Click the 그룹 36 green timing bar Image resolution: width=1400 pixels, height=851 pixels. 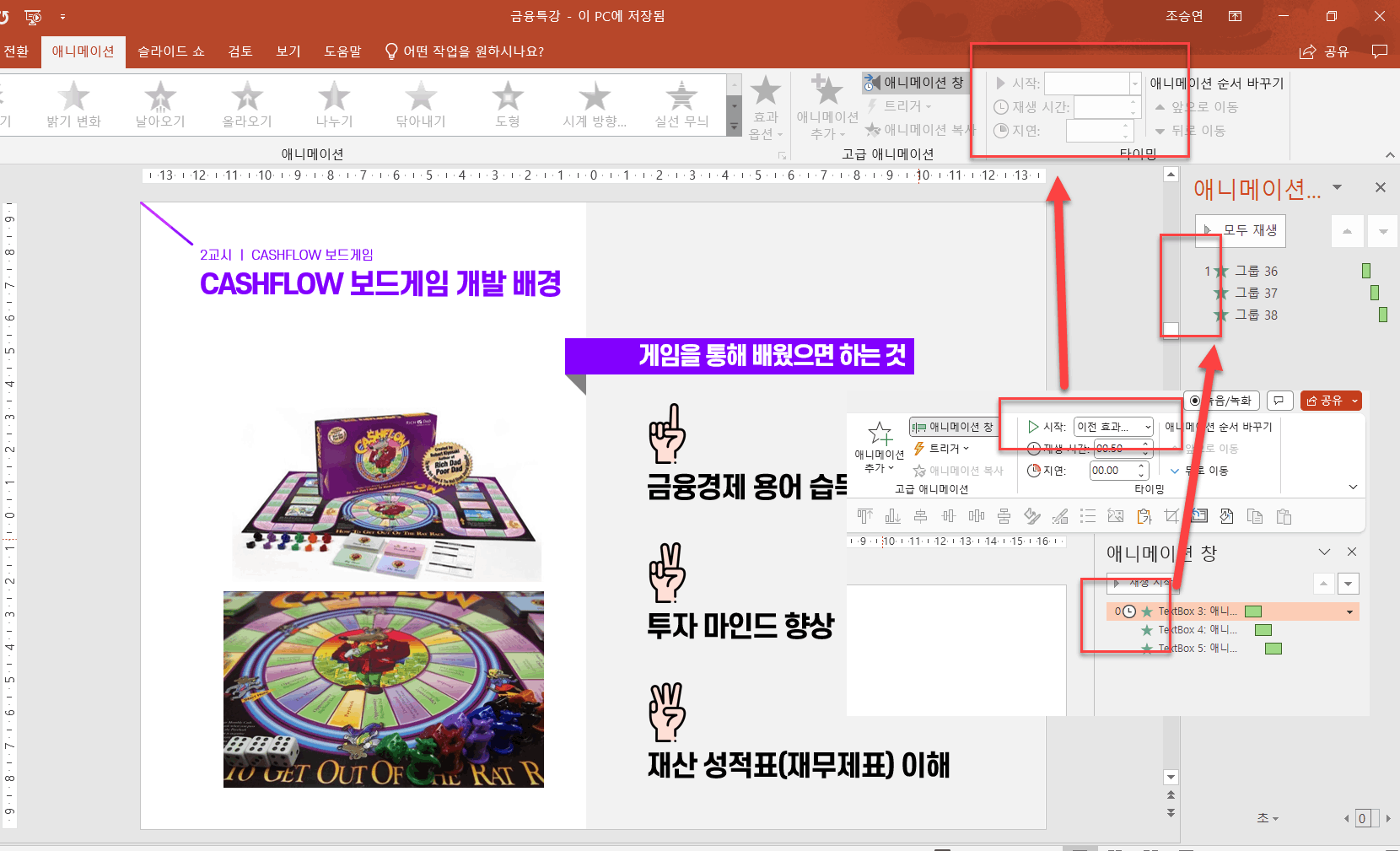pyautogui.click(x=1366, y=271)
